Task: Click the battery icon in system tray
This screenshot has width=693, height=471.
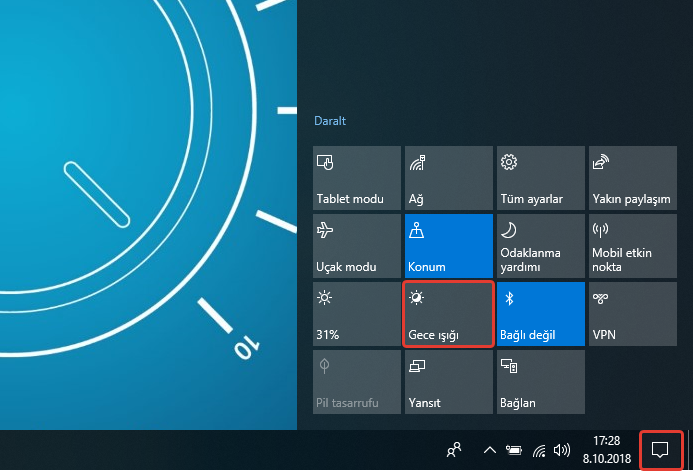Action: tap(515, 450)
